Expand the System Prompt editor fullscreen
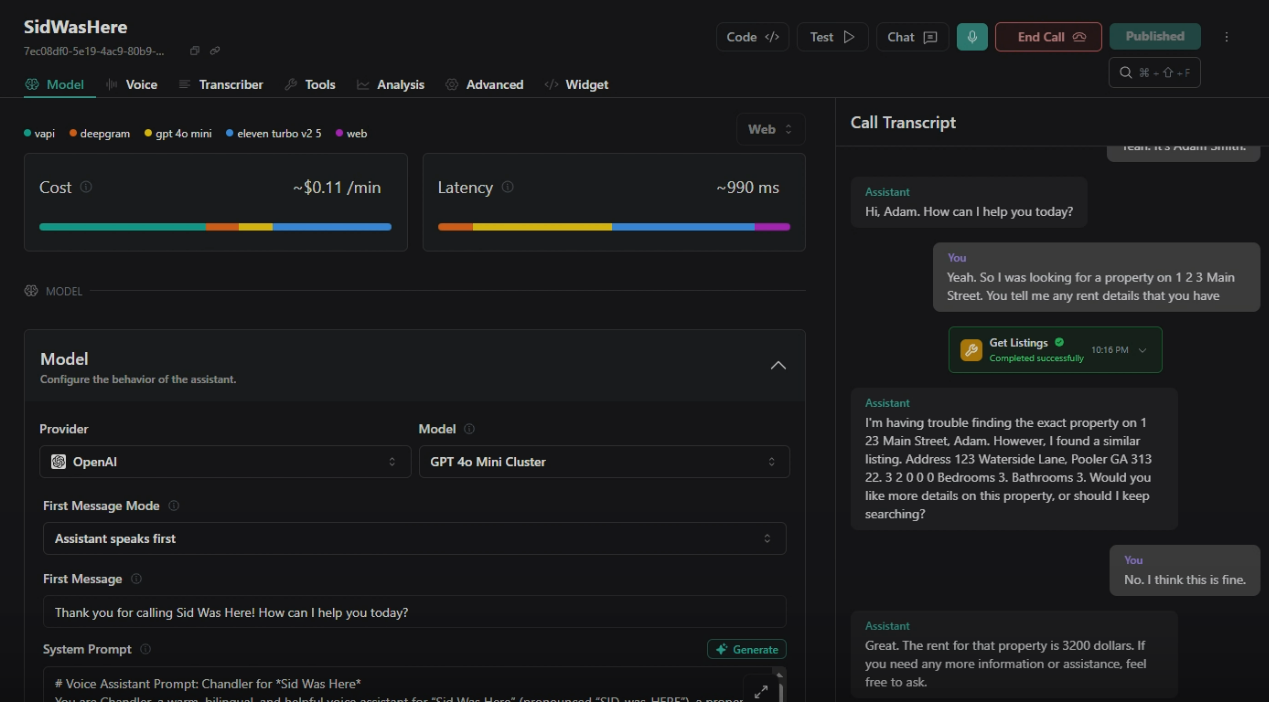 point(760,690)
